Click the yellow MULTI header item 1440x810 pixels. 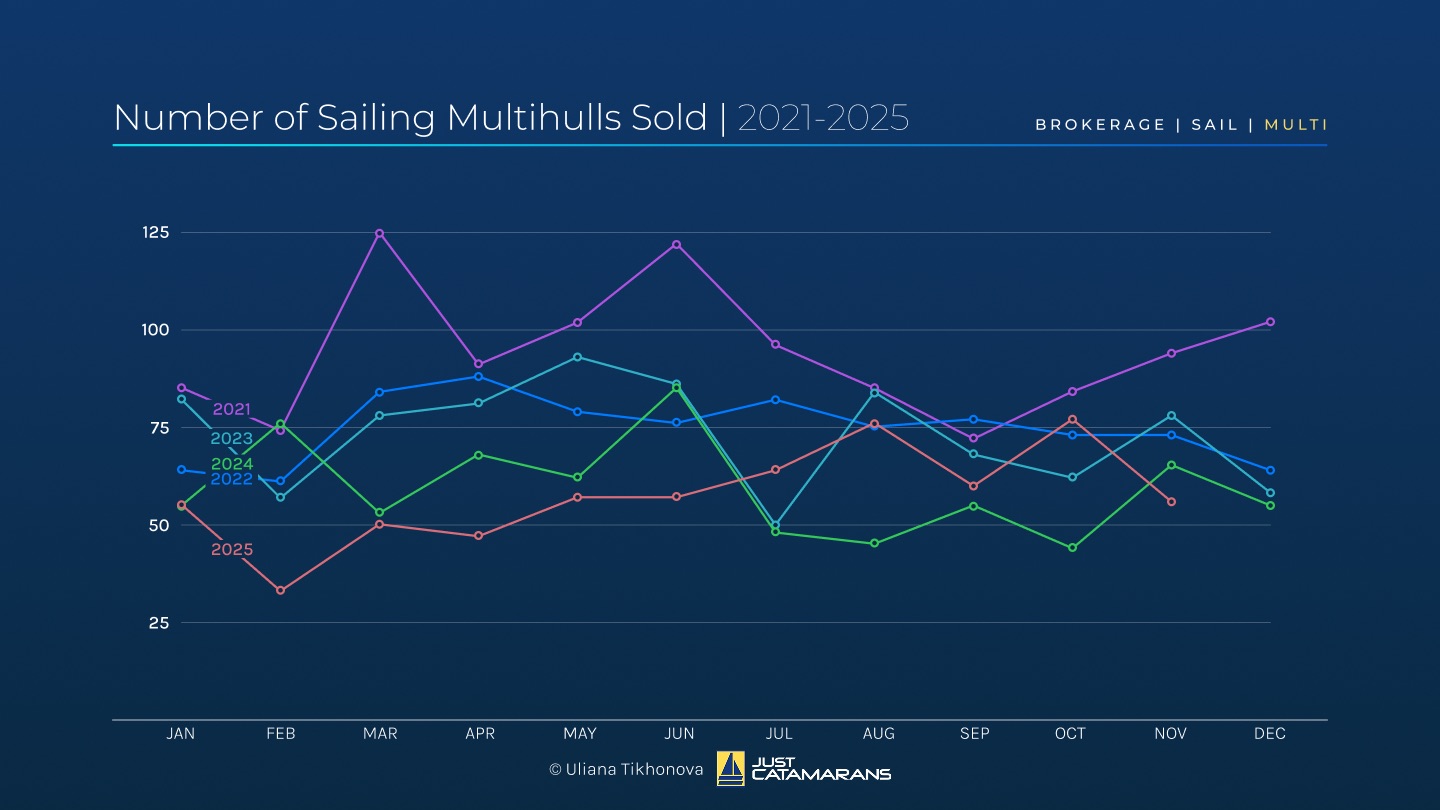[1296, 125]
